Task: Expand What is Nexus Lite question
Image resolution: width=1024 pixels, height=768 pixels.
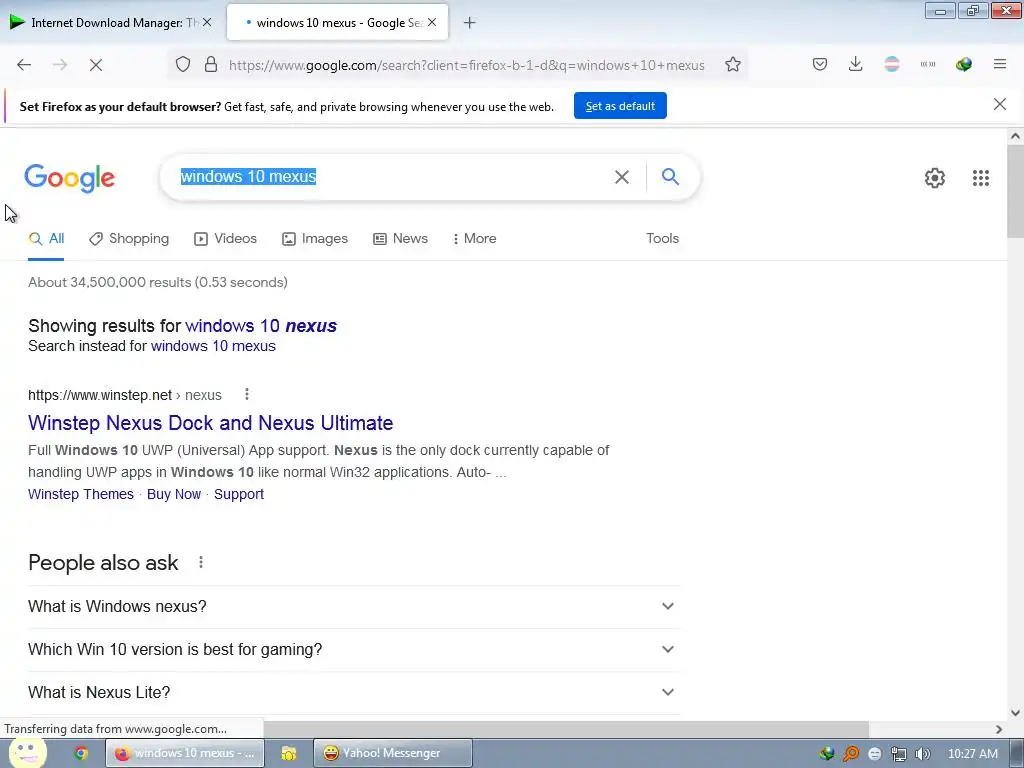Action: point(353,693)
